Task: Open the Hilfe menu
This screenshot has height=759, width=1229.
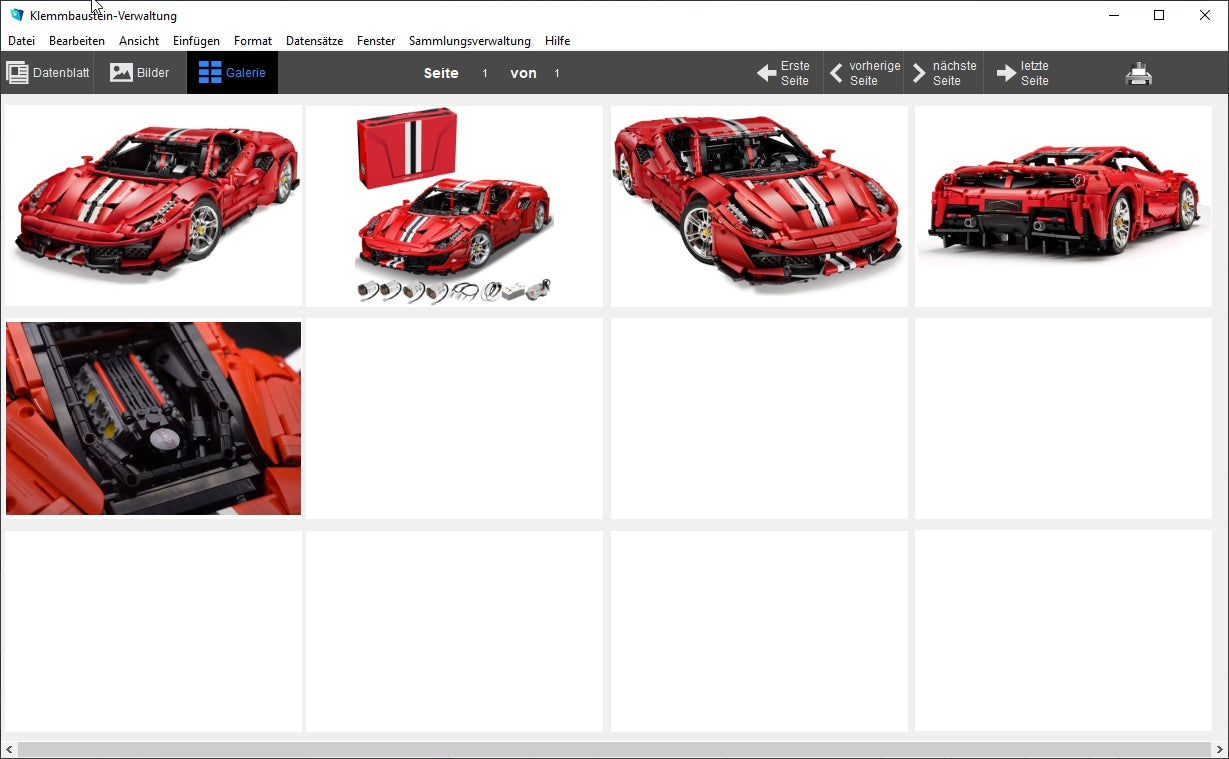Action: (x=557, y=41)
